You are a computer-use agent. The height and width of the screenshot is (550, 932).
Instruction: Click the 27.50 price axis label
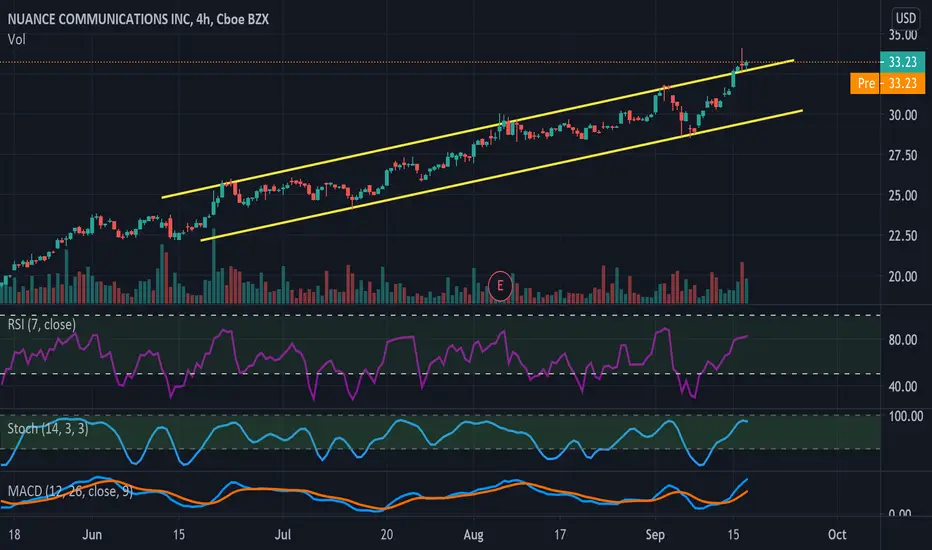pos(902,155)
